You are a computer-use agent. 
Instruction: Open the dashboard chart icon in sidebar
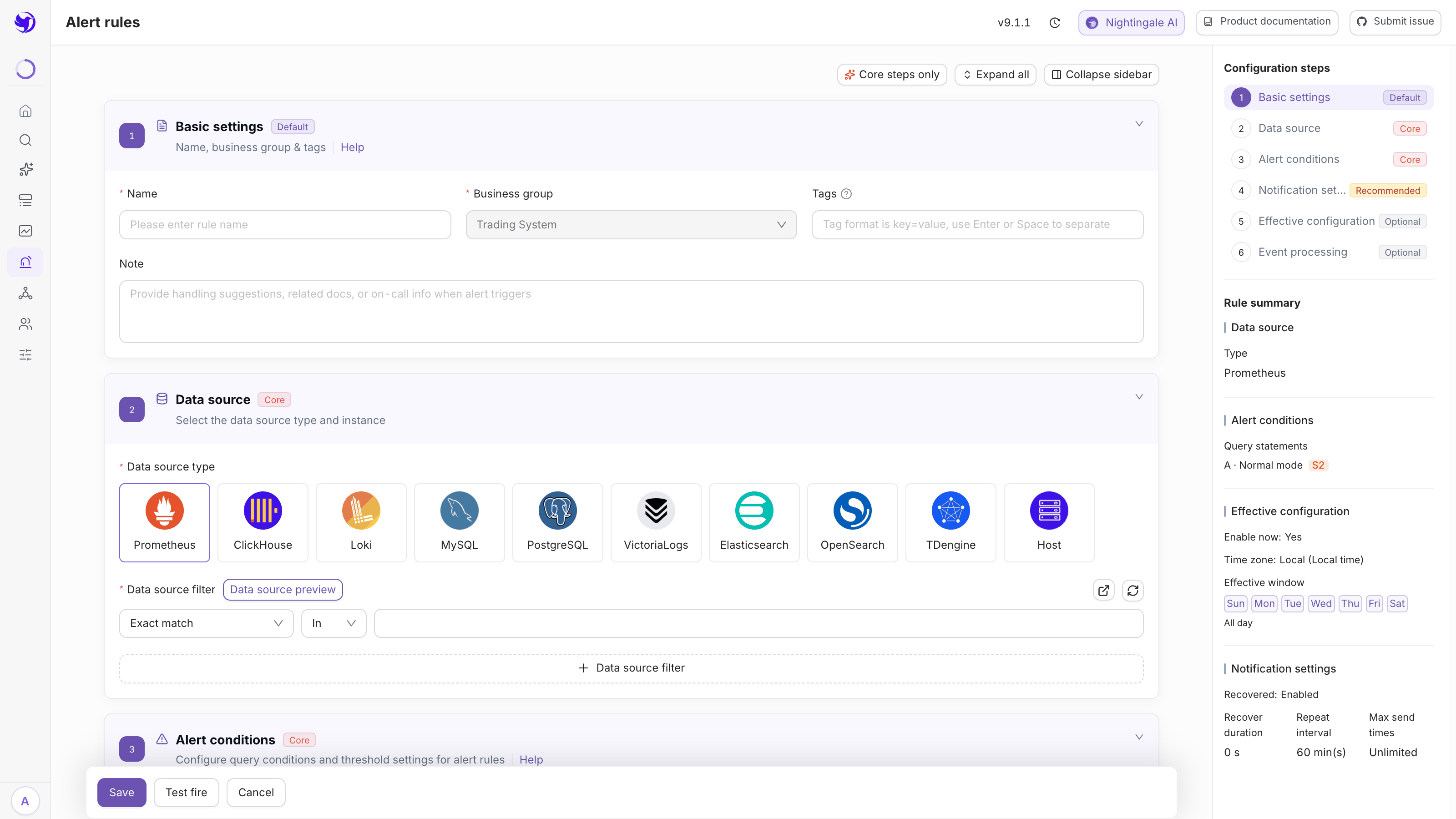coord(25,231)
